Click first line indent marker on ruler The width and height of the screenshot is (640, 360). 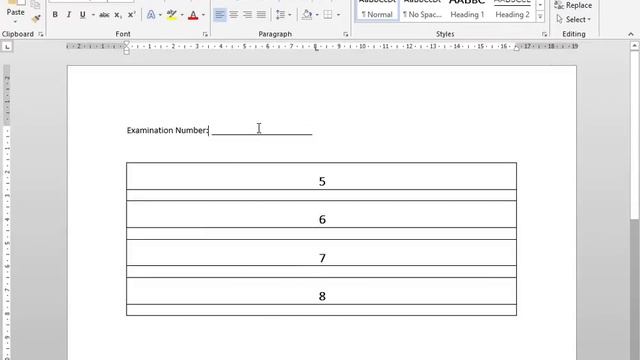point(127,44)
